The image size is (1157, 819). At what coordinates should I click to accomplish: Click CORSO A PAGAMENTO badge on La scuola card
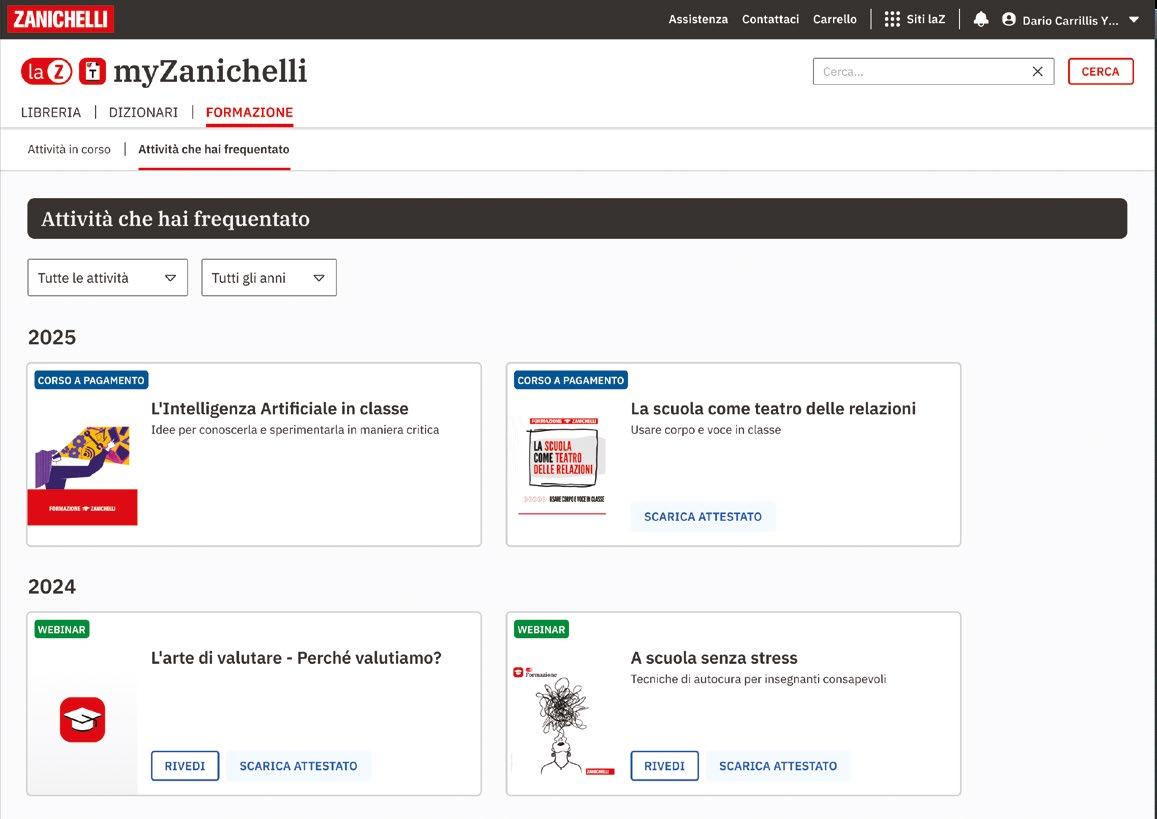tap(570, 380)
